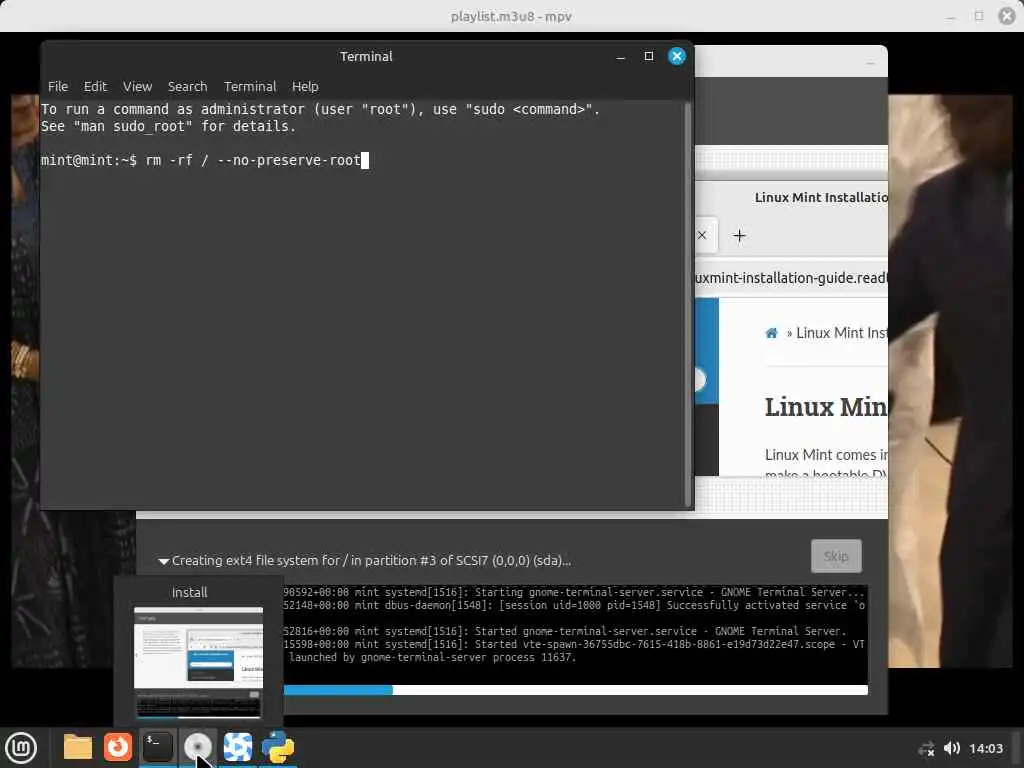This screenshot has width=1024, height=768.
Task: Click the clock showing 14:03
Action: tap(985, 748)
